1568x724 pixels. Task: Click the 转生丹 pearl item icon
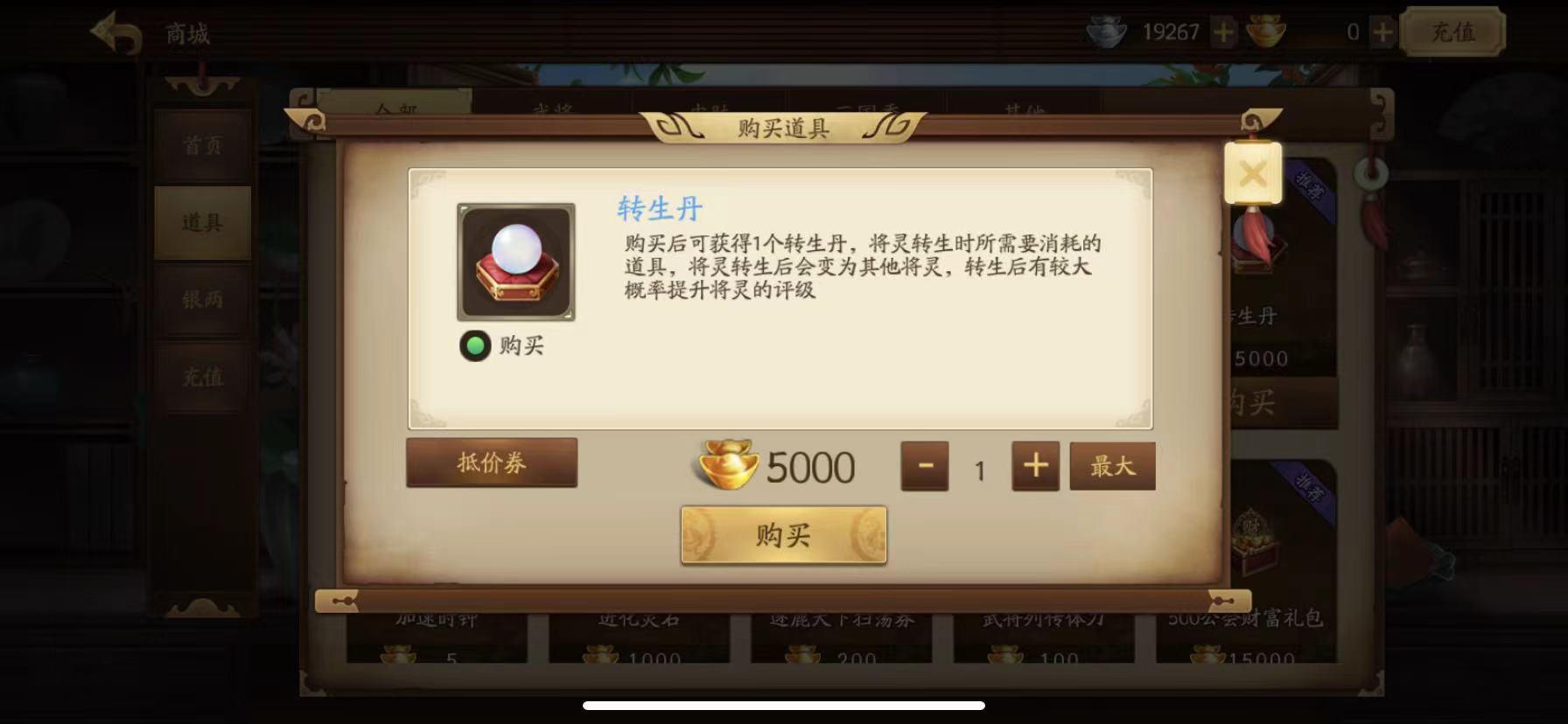[x=516, y=262]
